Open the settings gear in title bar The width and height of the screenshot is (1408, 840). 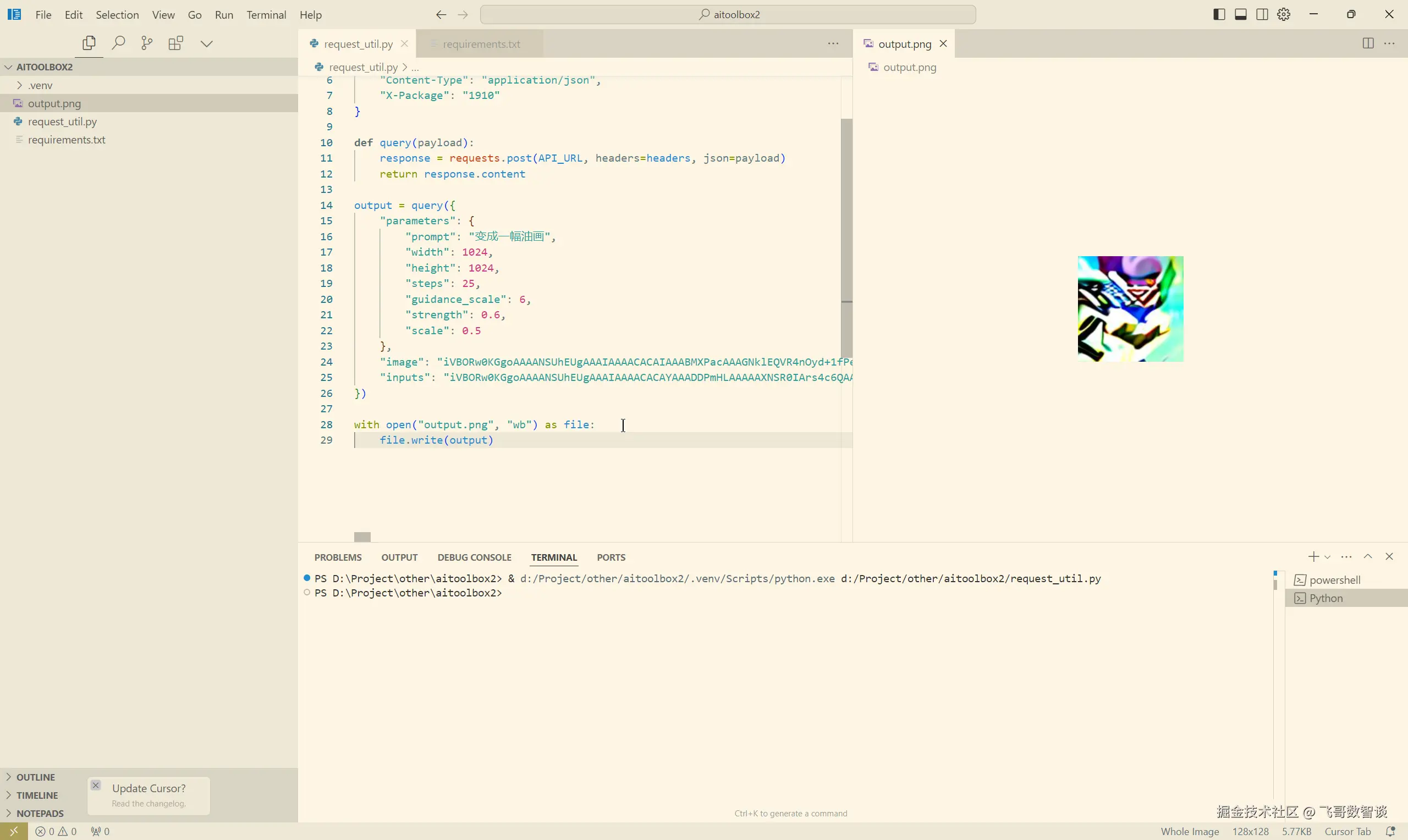click(x=1284, y=15)
